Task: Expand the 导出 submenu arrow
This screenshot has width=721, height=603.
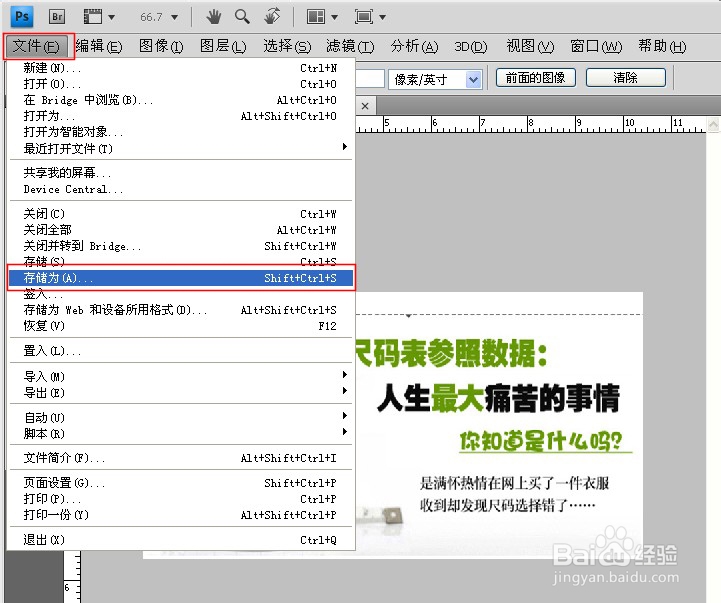Action: click(344, 391)
